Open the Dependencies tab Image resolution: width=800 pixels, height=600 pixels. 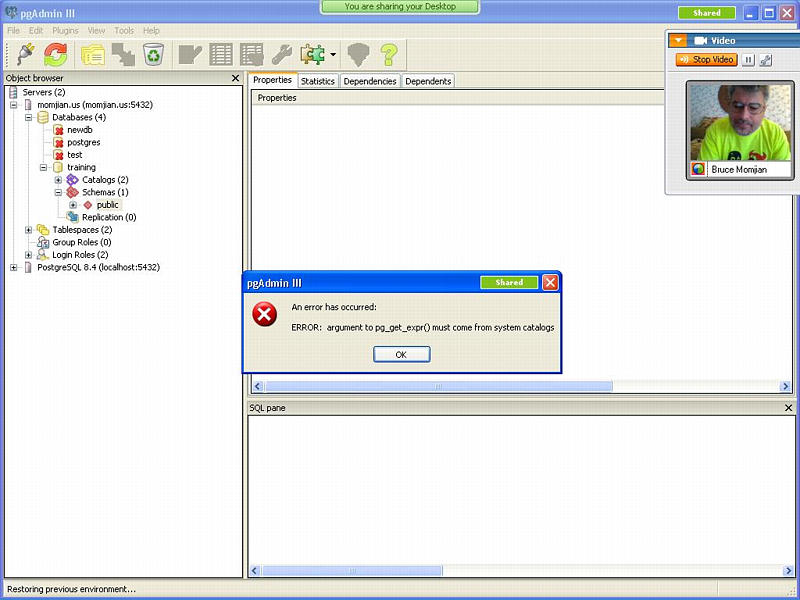[x=370, y=81]
